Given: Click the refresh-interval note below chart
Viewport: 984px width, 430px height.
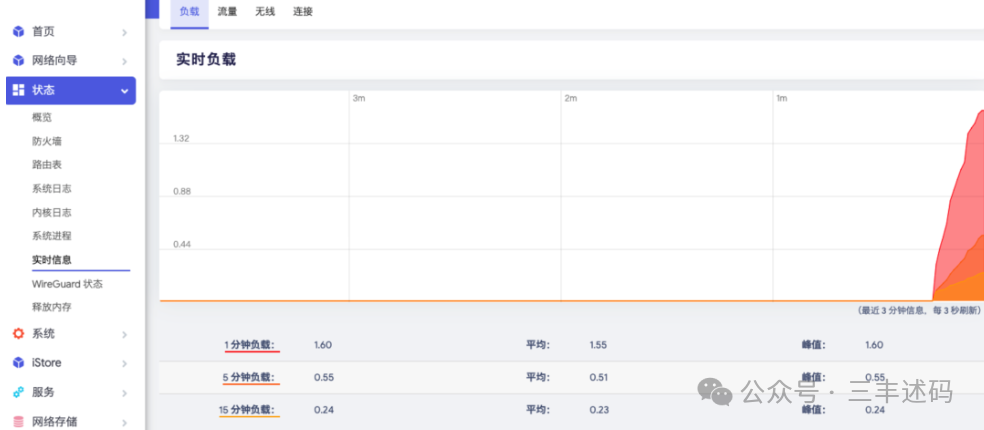Looking at the screenshot, I should tap(919, 311).
